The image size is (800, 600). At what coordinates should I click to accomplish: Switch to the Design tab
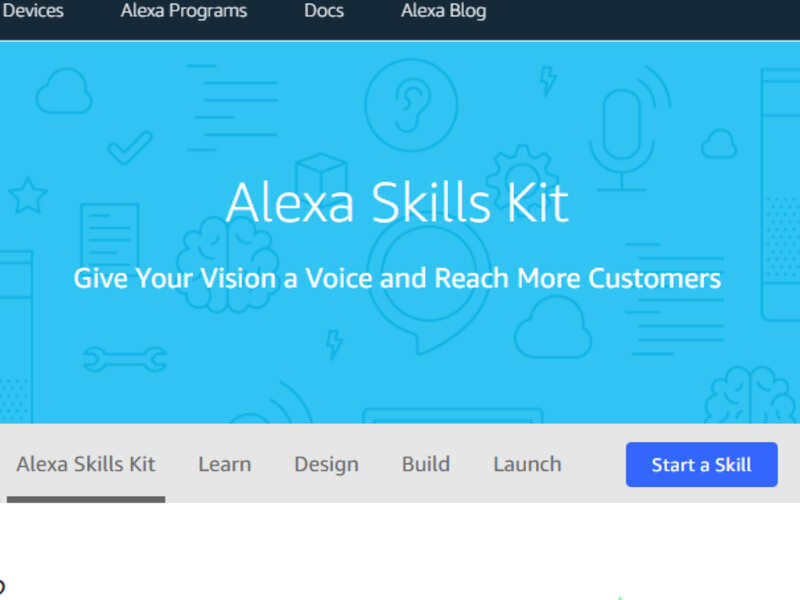(x=326, y=464)
